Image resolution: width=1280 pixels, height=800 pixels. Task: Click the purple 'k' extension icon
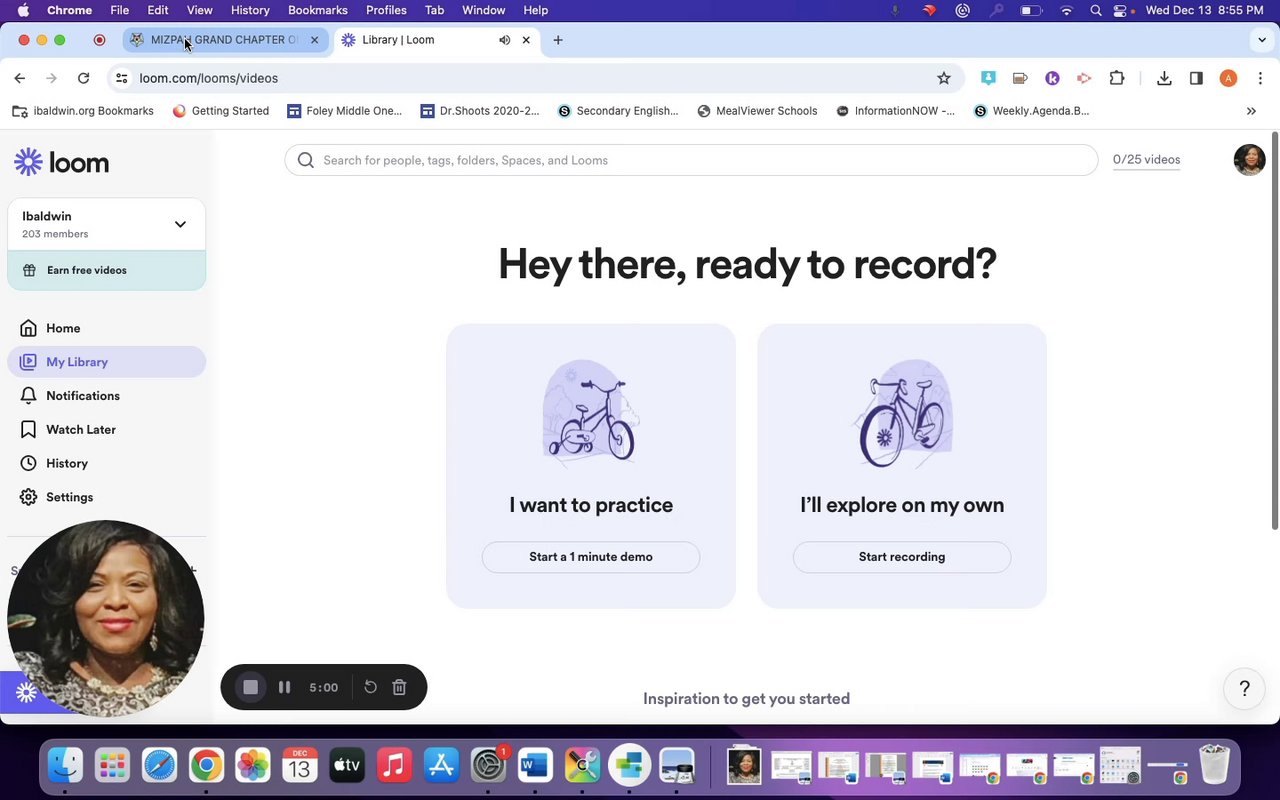1052,78
